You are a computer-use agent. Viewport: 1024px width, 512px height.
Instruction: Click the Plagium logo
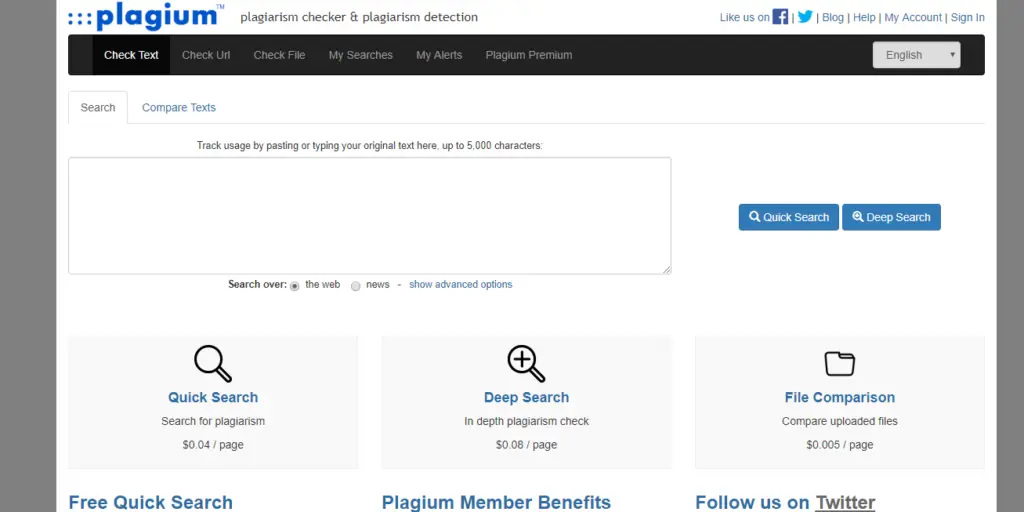coord(146,17)
